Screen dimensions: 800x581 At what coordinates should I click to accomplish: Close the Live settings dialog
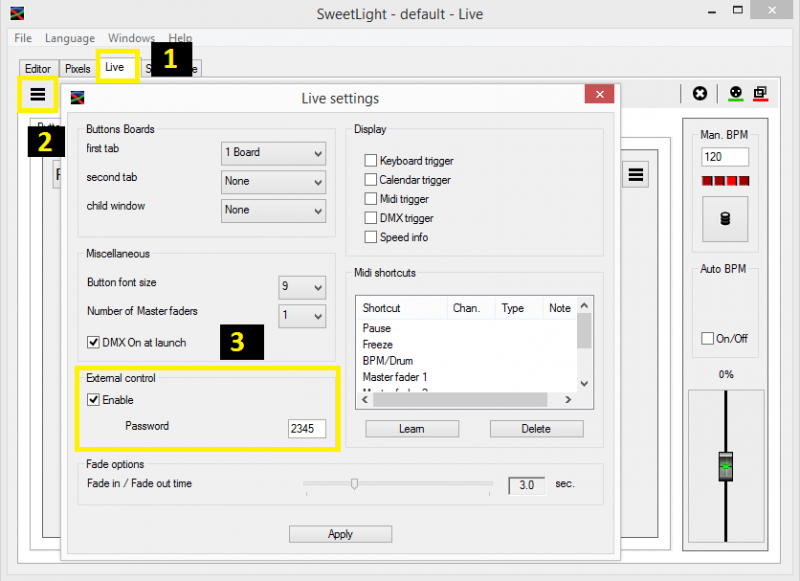point(599,94)
